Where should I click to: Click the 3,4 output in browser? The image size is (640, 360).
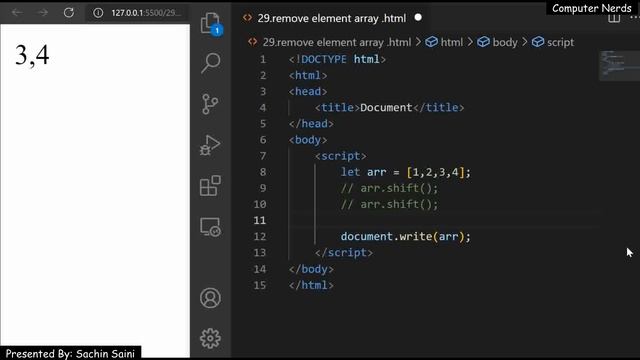click(32, 55)
